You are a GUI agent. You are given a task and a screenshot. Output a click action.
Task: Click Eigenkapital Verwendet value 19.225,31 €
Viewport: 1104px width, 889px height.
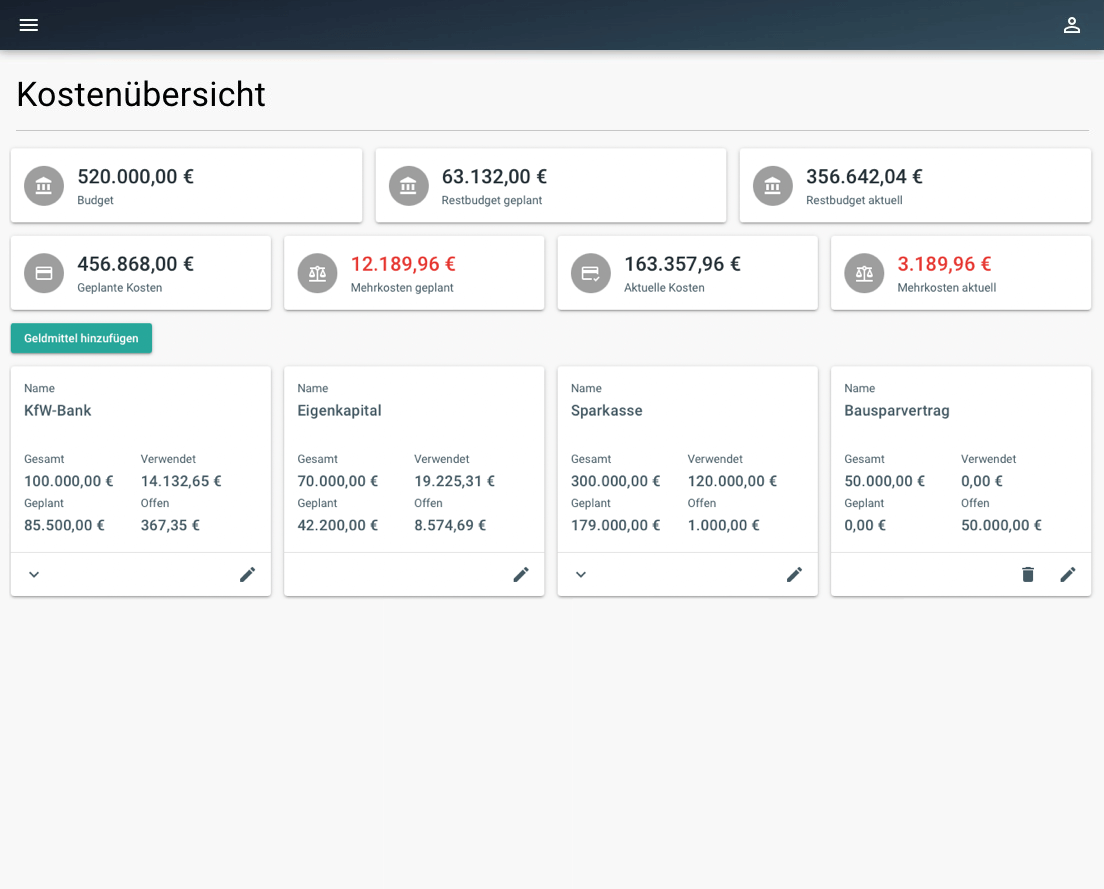coord(454,481)
